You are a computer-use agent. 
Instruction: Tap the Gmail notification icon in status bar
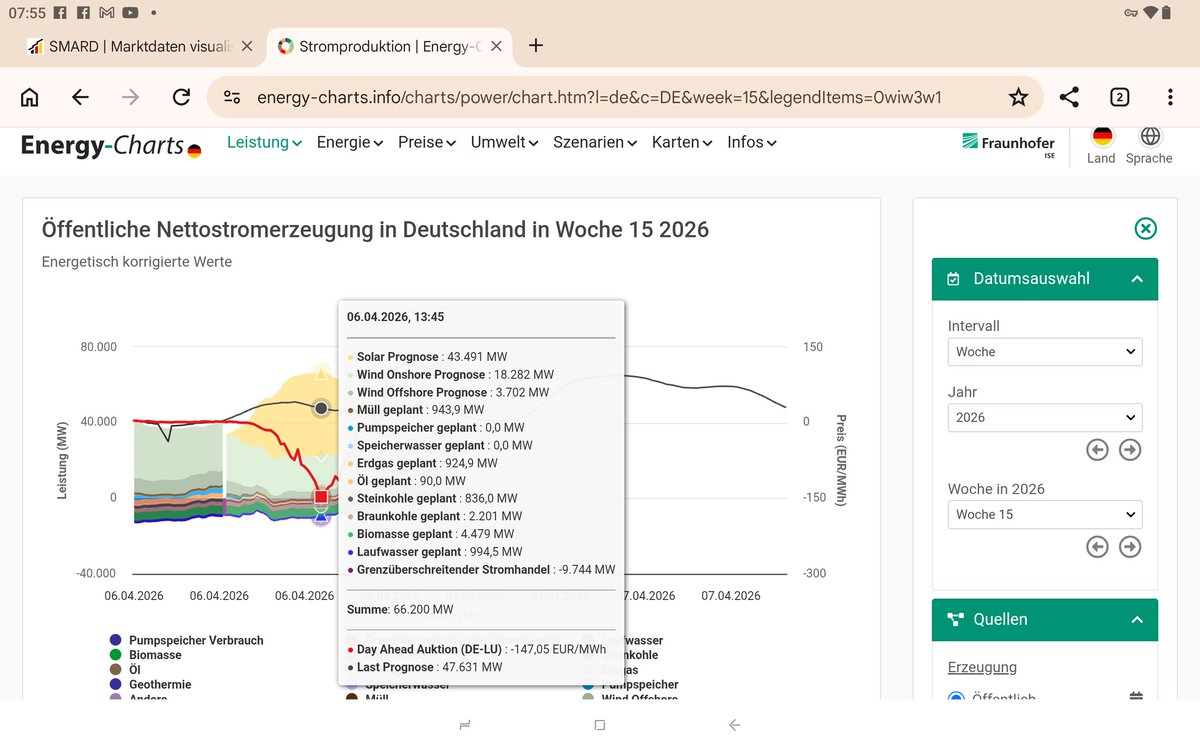(108, 13)
